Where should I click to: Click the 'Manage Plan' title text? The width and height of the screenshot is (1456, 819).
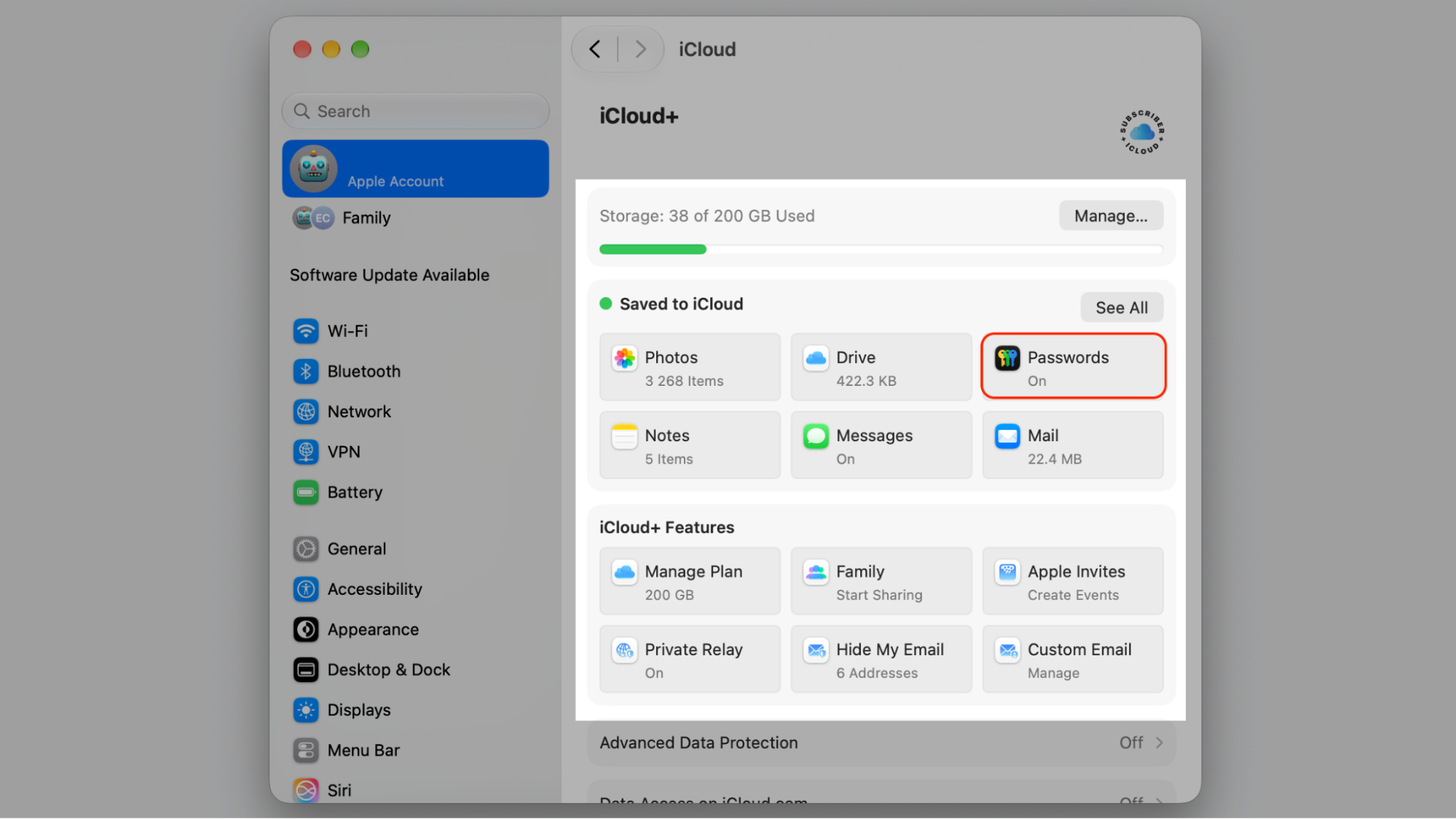(693, 571)
